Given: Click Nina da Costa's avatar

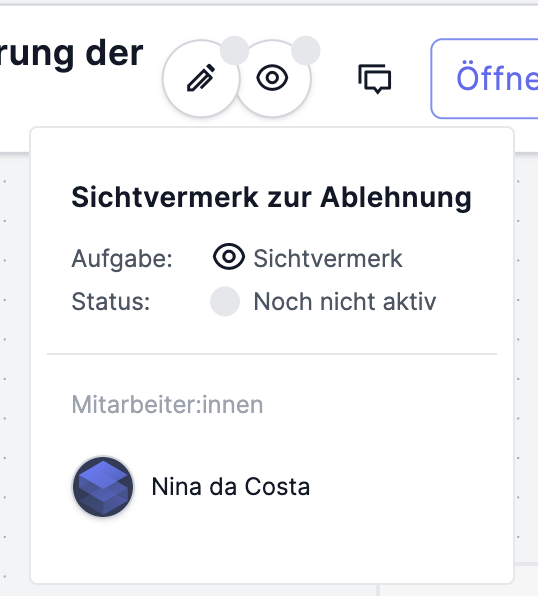Looking at the screenshot, I should pyautogui.click(x=103, y=487).
